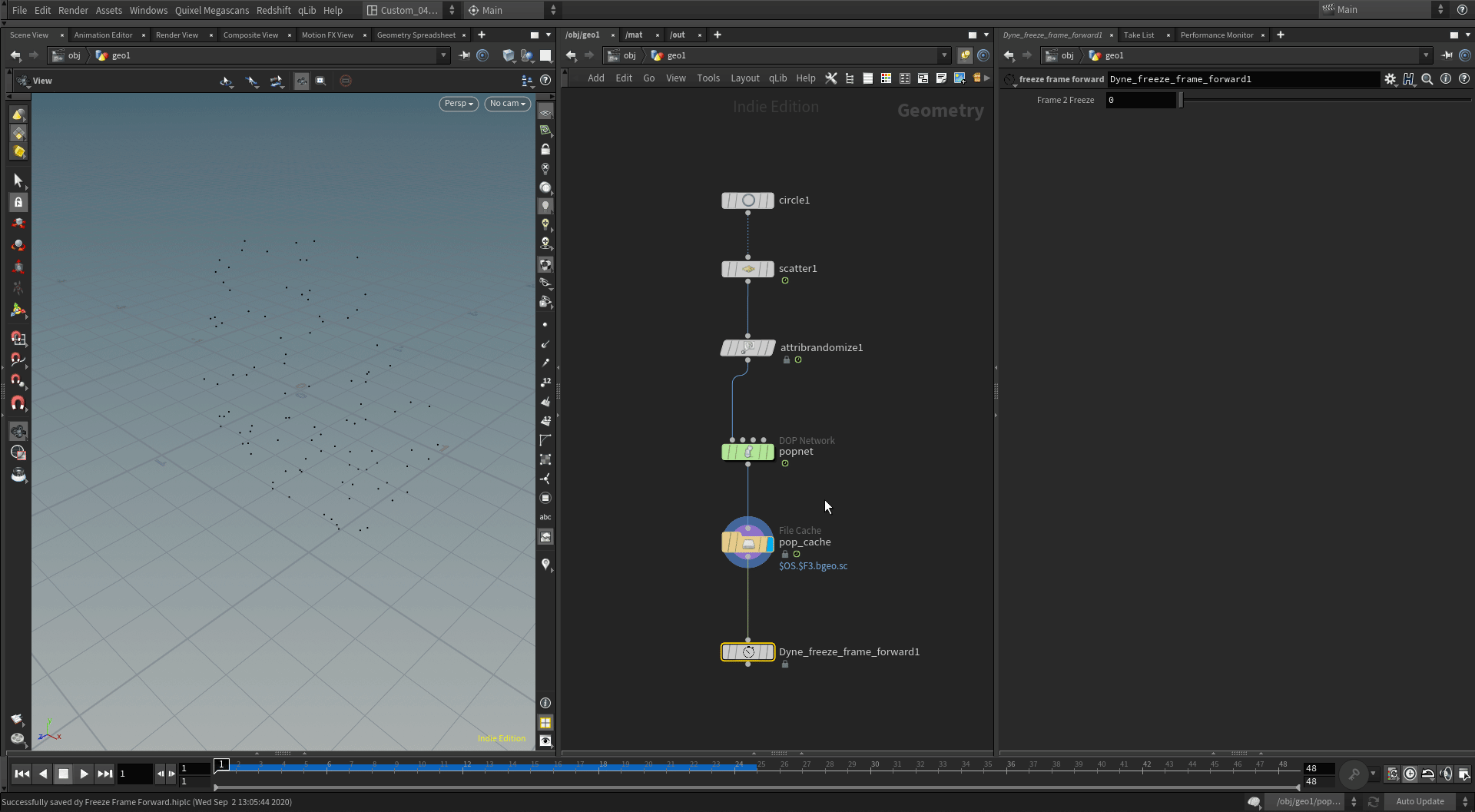Image resolution: width=1475 pixels, height=812 pixels.
Task: Open the viewport help question-mark icon
Action: (x=545, y=81)
